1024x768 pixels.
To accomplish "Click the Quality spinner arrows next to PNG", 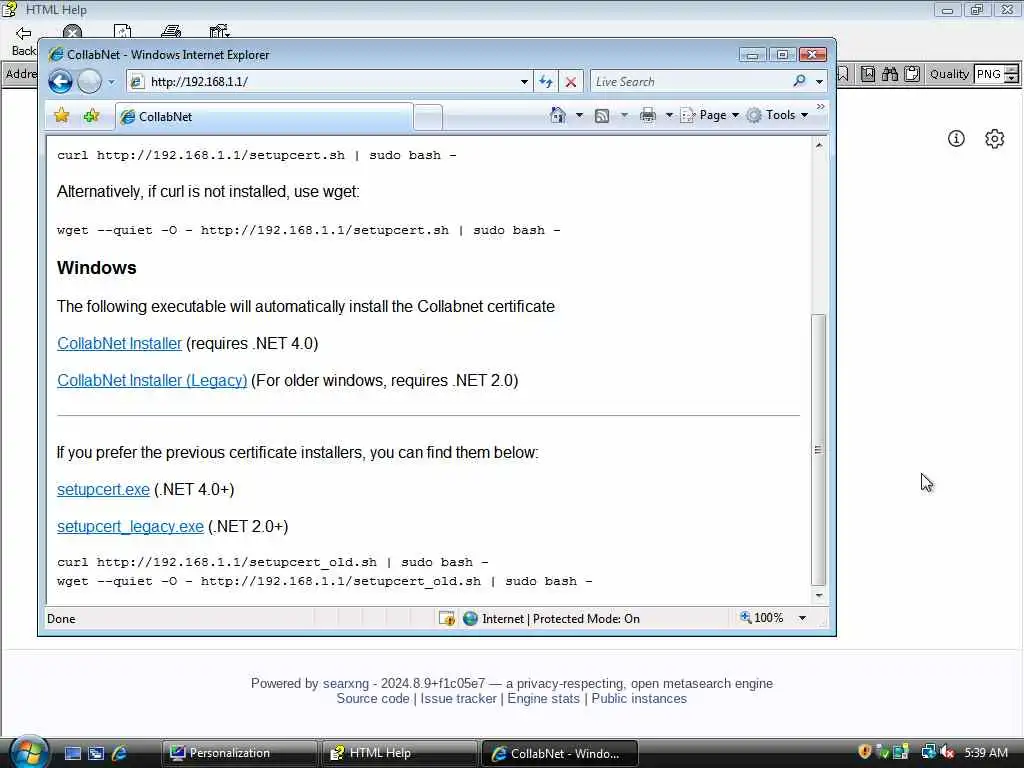I will [x=1012, y=74].
